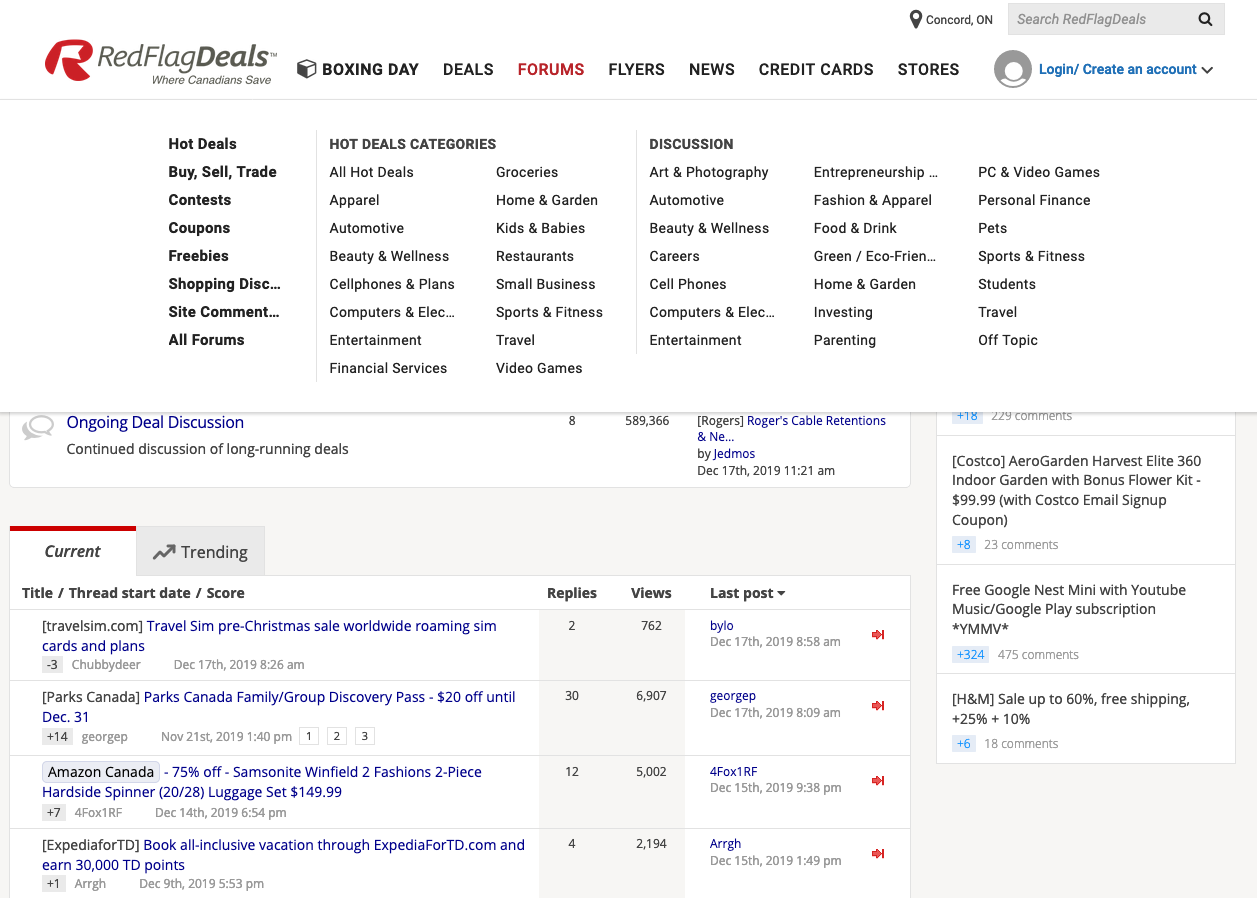
Task: Go to page 2 of Parks Canada thread
Action: click(x=337, y=736)
